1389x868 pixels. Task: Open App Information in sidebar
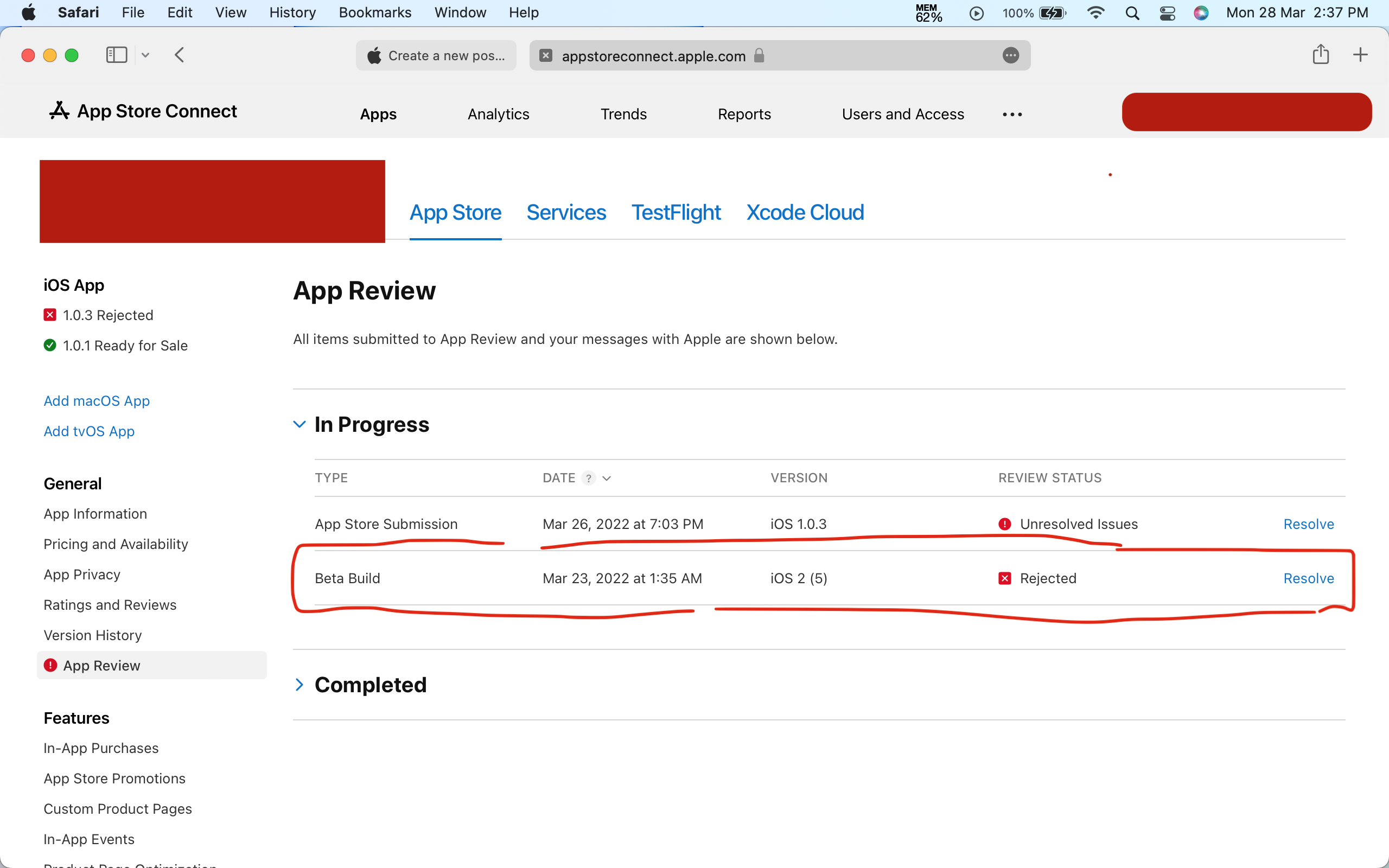95,514
